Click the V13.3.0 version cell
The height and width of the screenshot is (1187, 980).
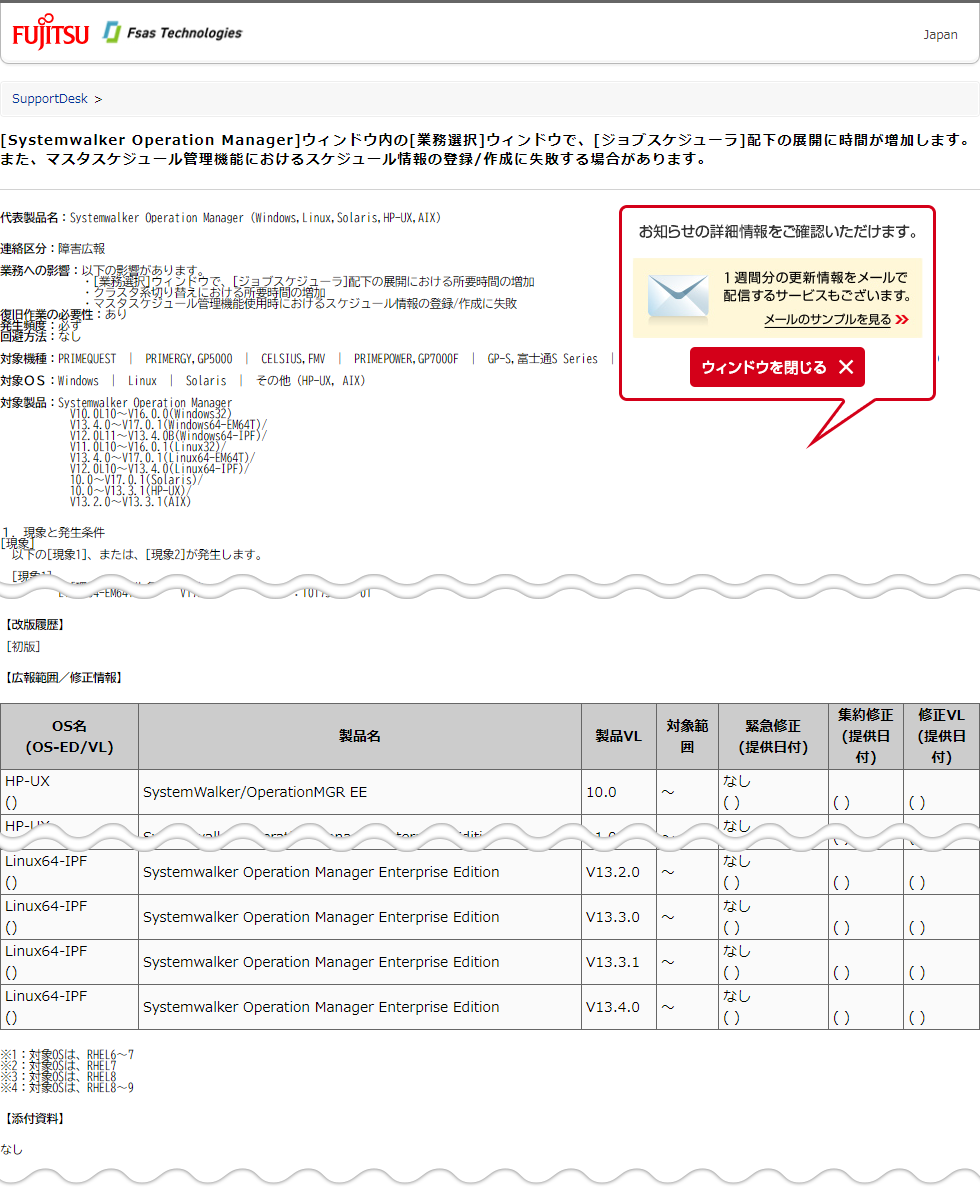[x=619, y=918]
